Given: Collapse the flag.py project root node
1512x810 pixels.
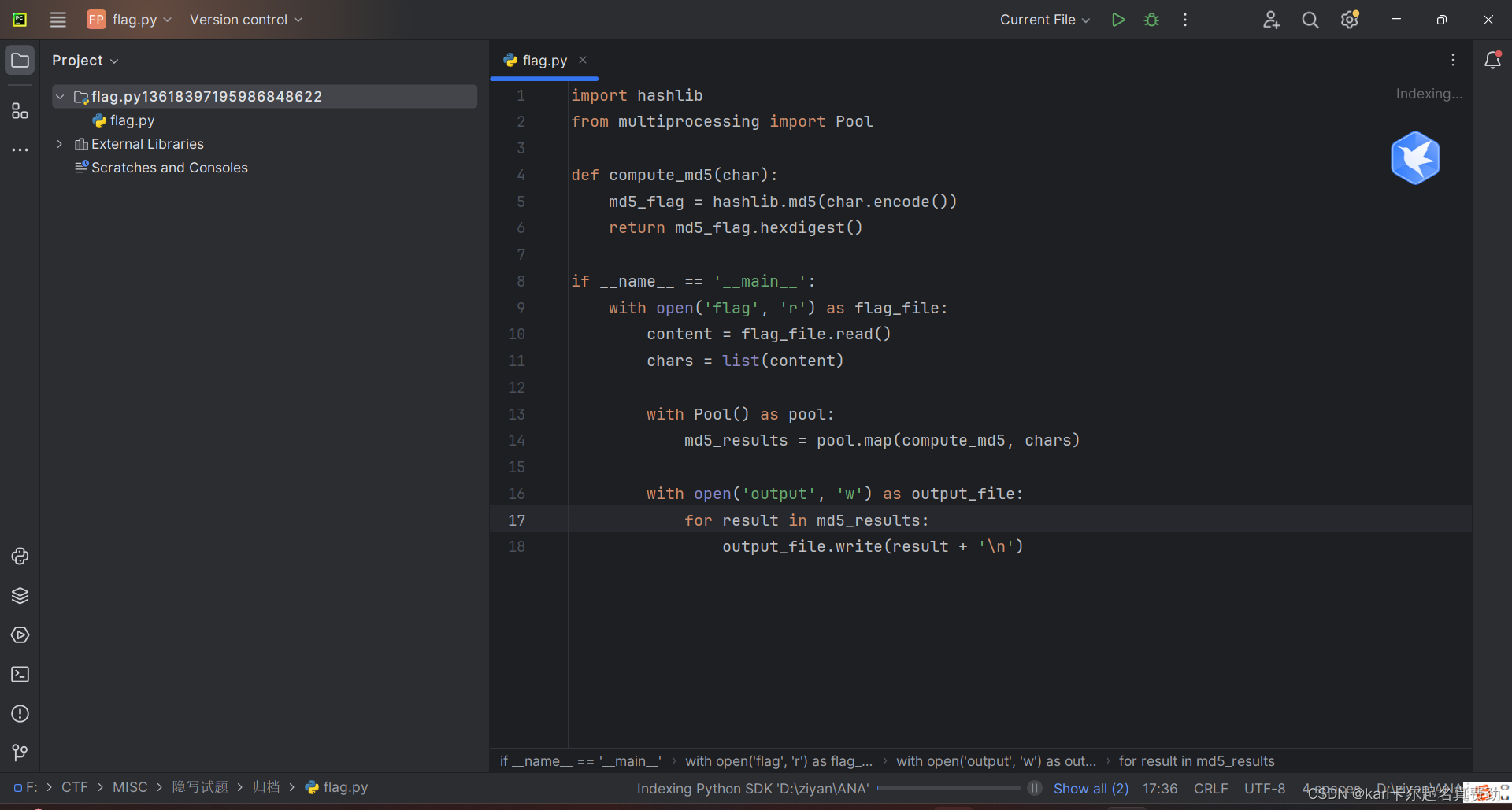Looking at the screenshot, I should (x=60, y=96).
